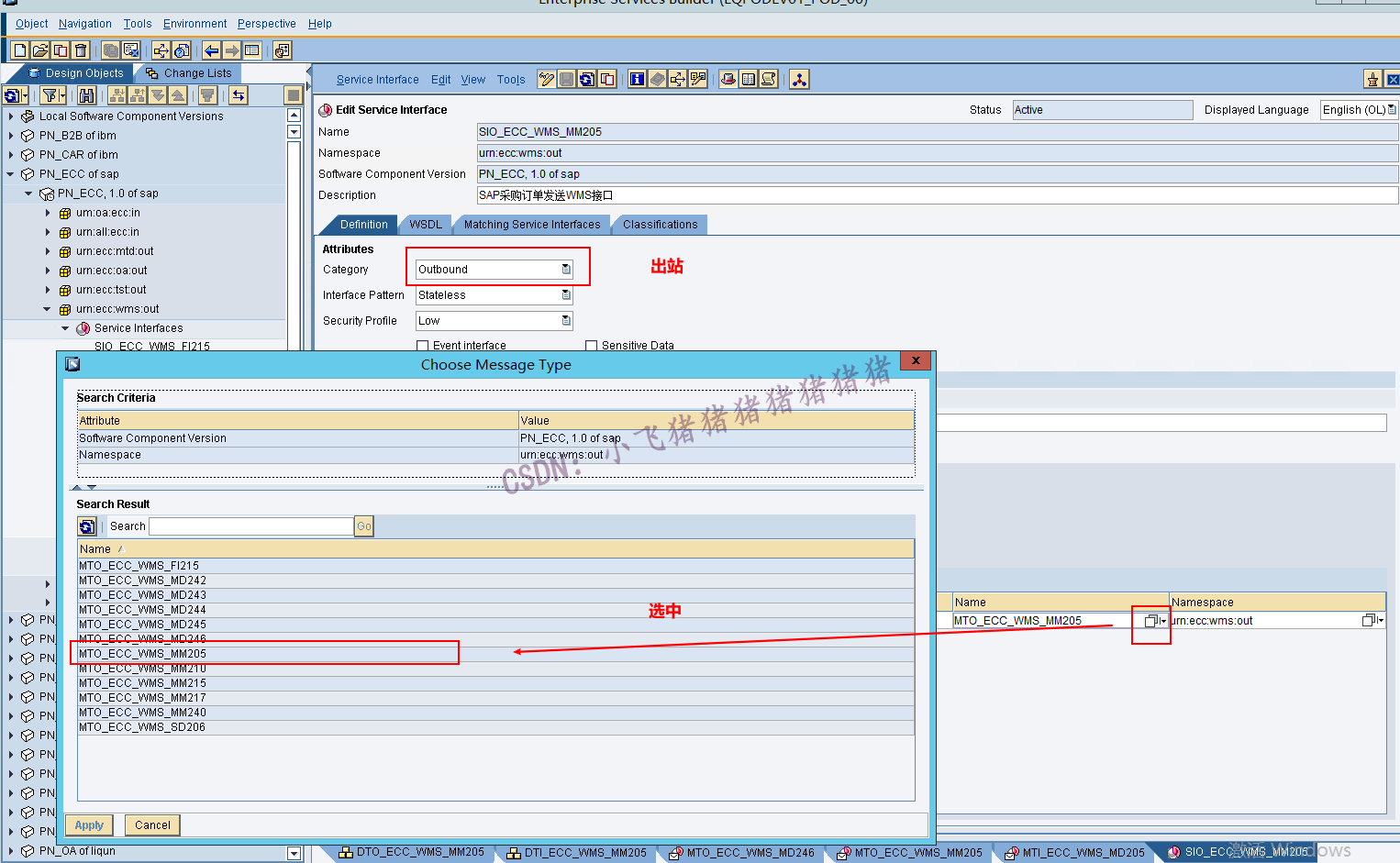Open the Delete trash icon in the main toolbar

[81, 50]
